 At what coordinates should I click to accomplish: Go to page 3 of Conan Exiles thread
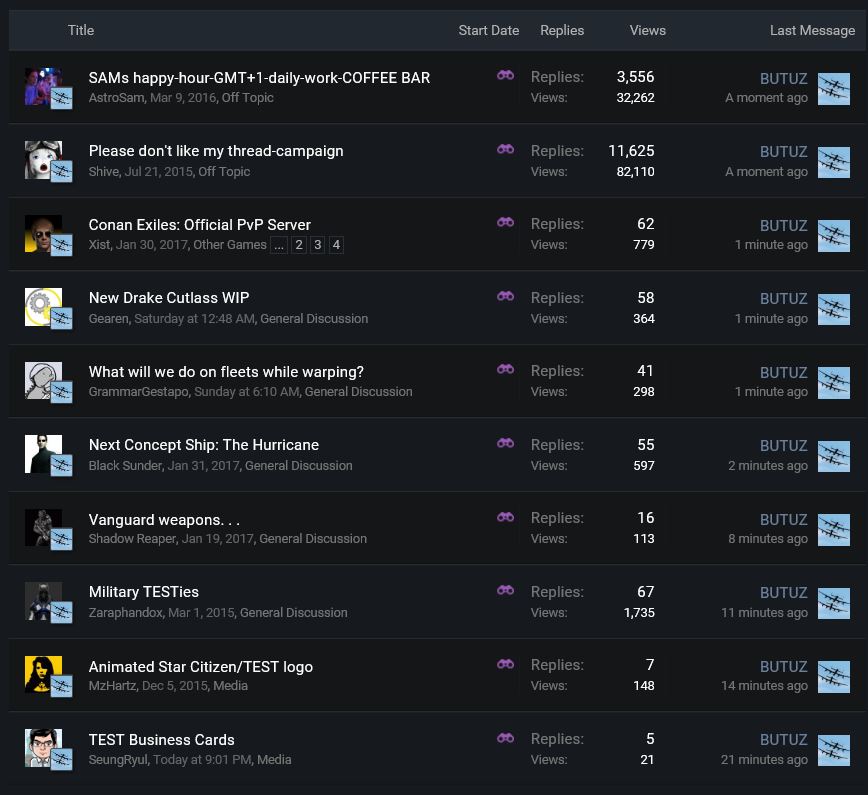tap(317, 245)
